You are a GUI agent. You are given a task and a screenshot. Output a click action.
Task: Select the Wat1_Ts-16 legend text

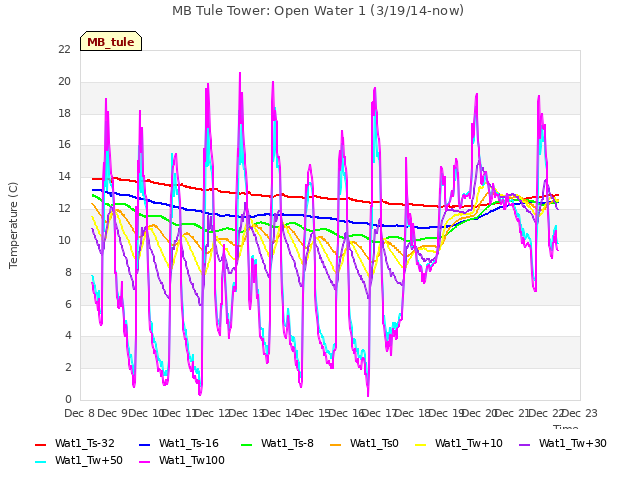click(189, 444)
